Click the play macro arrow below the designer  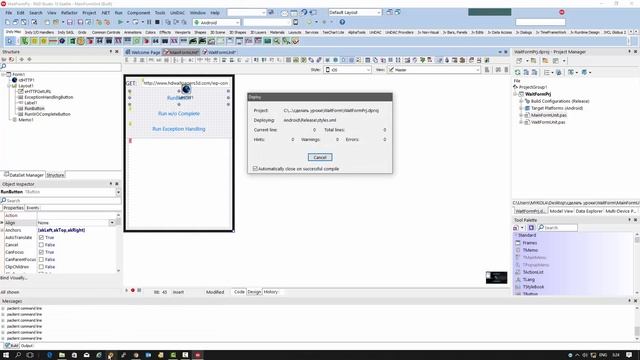coord(127,290)
